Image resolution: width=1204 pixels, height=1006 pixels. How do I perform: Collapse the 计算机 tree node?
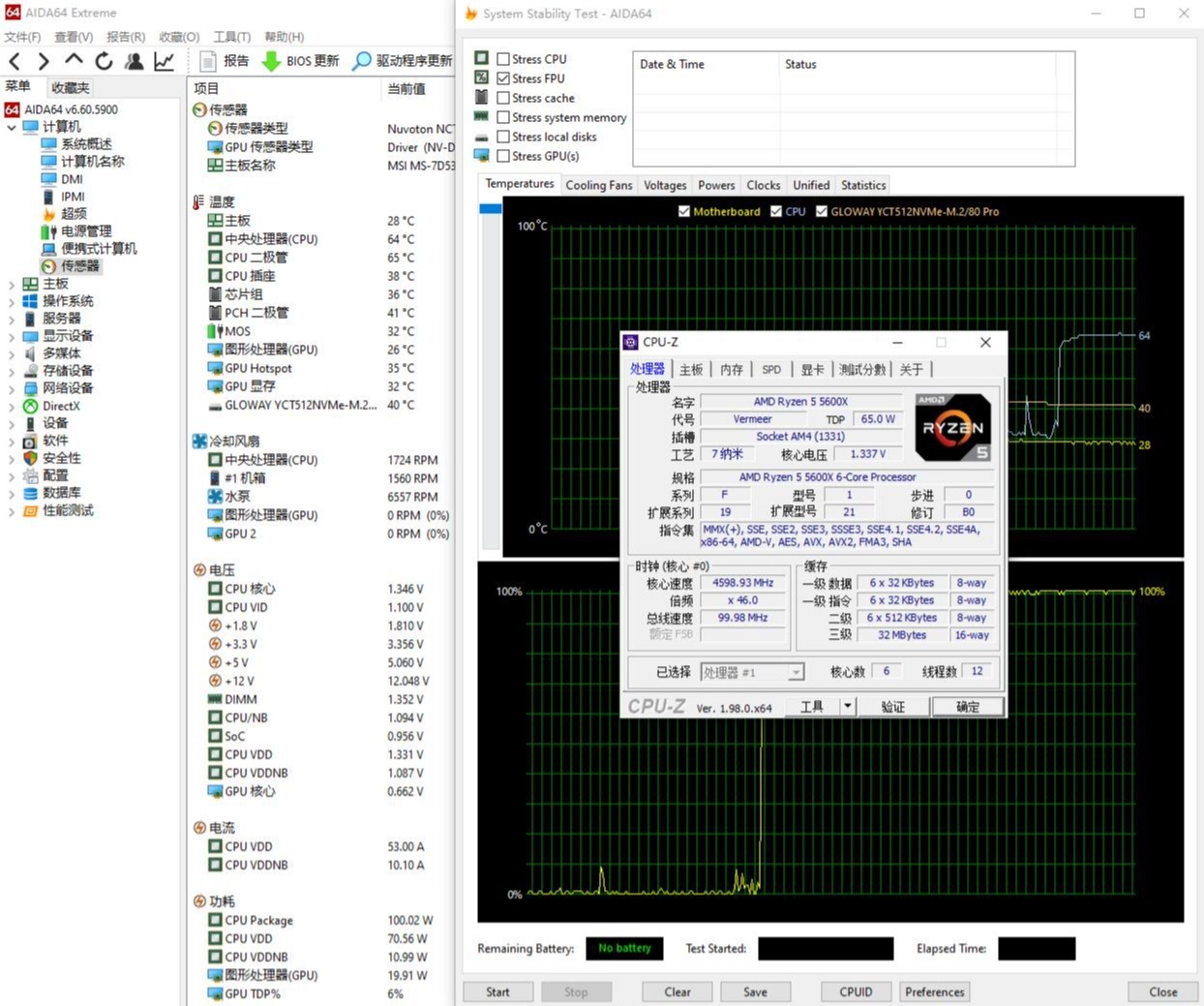click(x=12, y=127)
